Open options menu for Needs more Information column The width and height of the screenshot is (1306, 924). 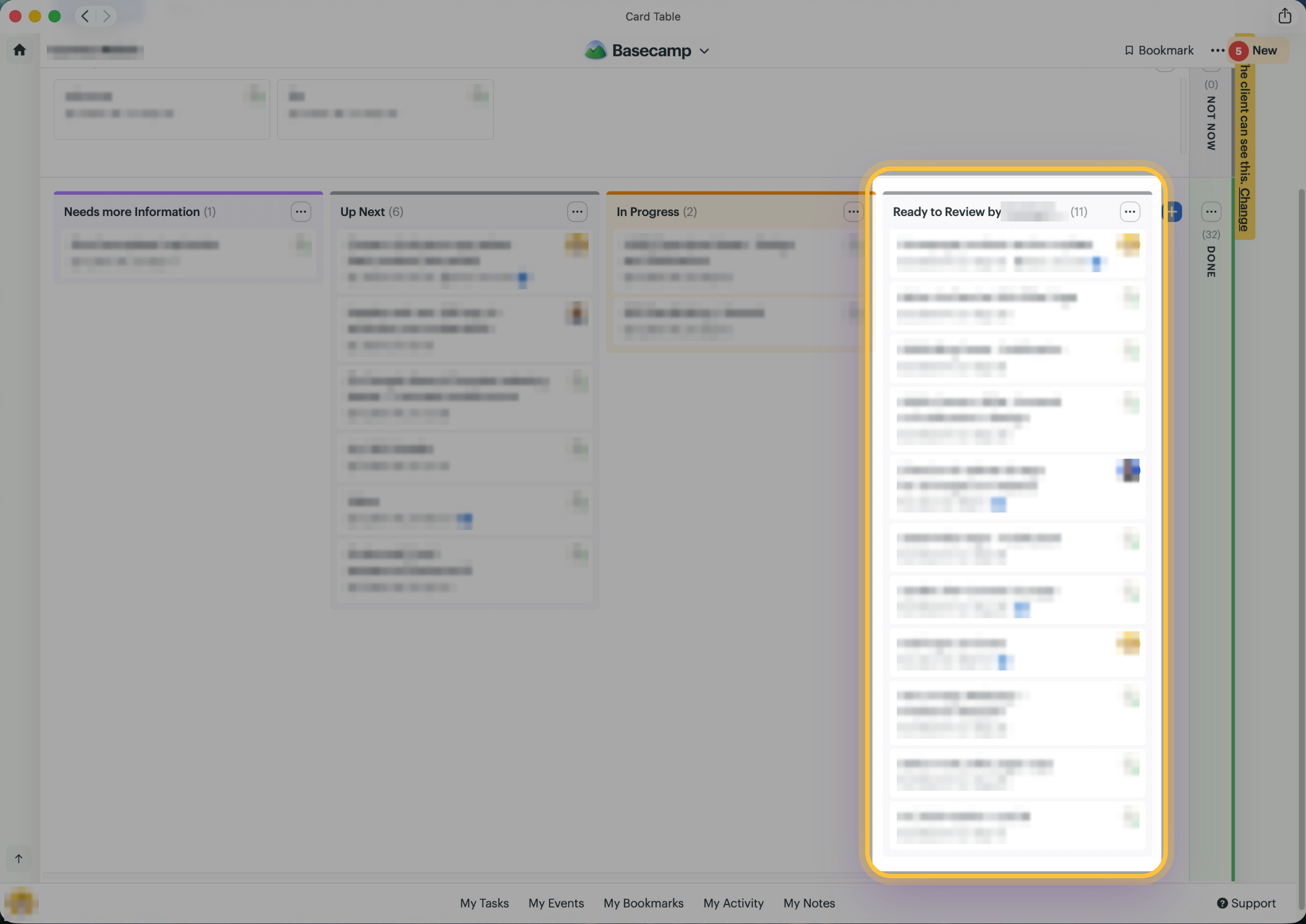(x=301, y=212)
